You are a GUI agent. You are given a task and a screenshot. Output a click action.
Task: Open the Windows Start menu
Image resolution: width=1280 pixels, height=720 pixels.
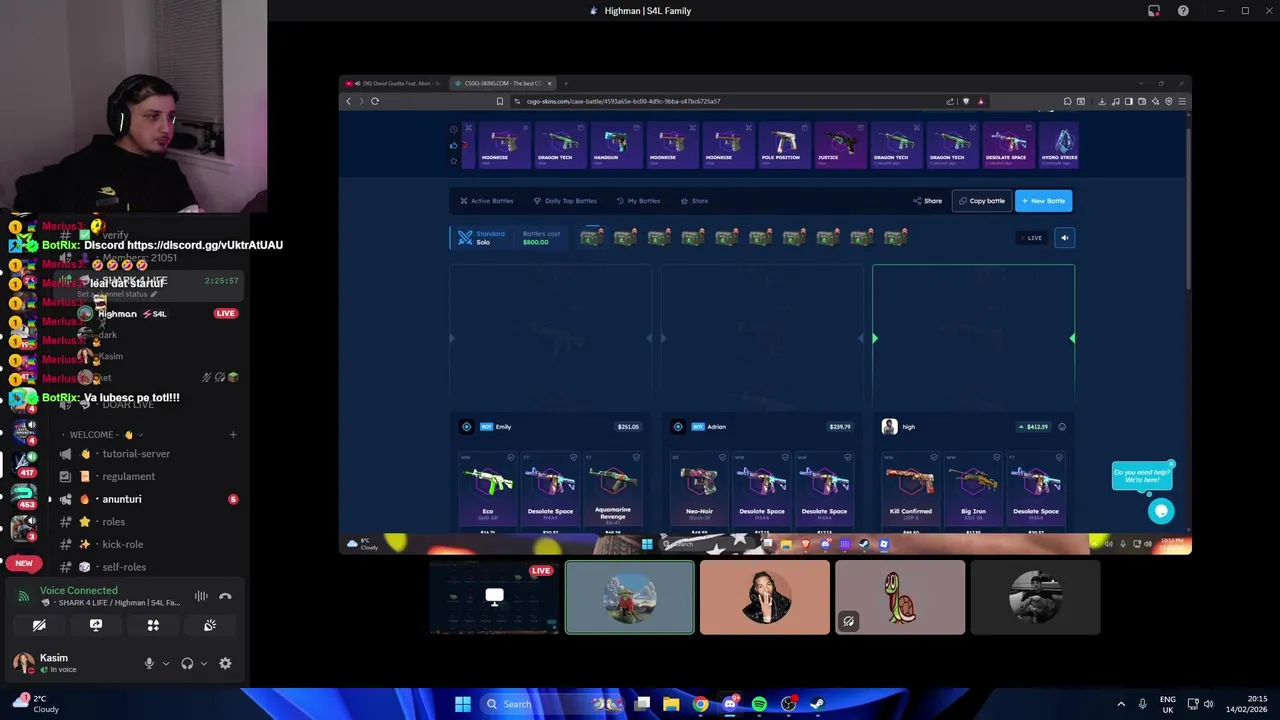tap(463, 704)
